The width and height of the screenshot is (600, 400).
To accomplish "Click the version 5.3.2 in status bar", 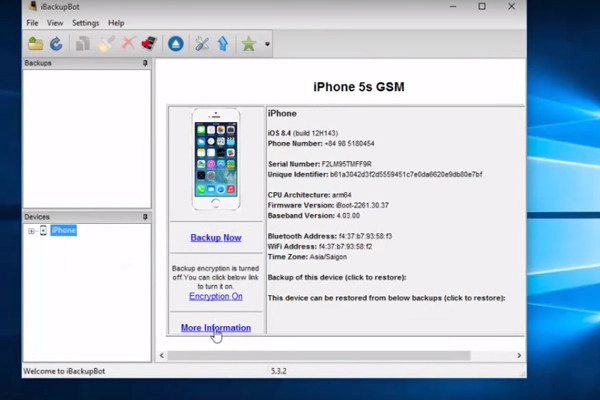I will click(279, 371).
